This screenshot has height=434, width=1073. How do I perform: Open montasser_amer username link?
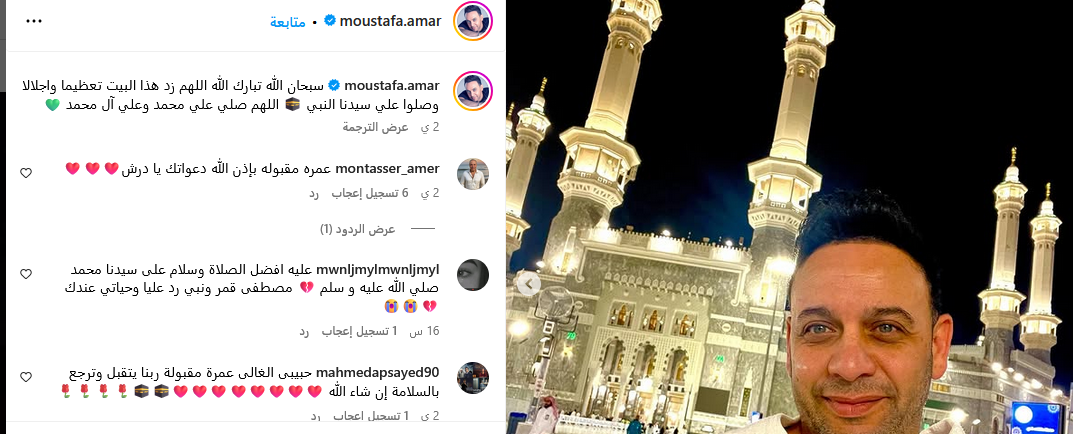coord(387,168)
